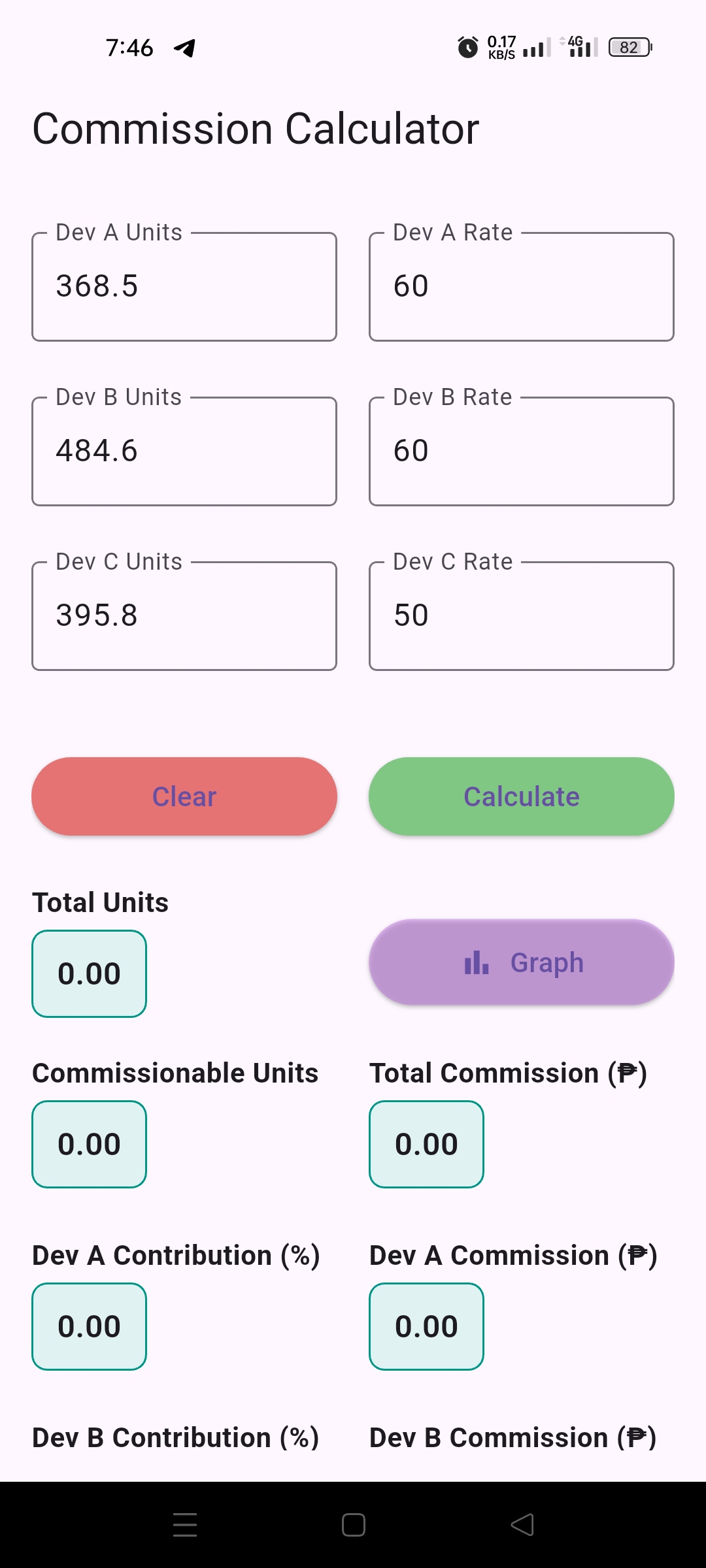Open the Graph view
Image resolution: width=706 pixels, height=1568 pixels.
tap(522, 962)
